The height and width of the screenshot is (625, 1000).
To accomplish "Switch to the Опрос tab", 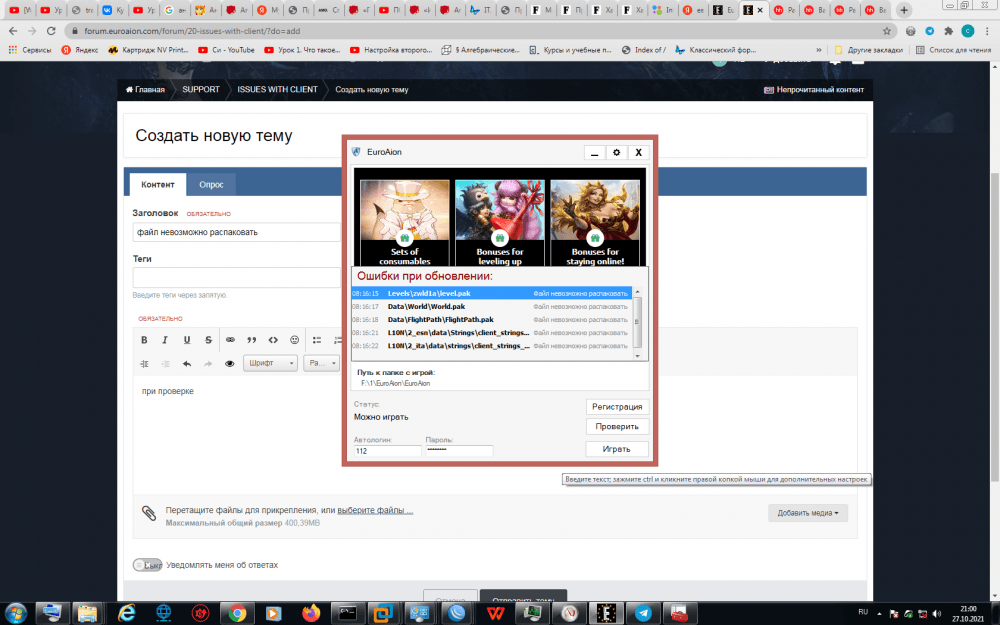I will 211,184.
